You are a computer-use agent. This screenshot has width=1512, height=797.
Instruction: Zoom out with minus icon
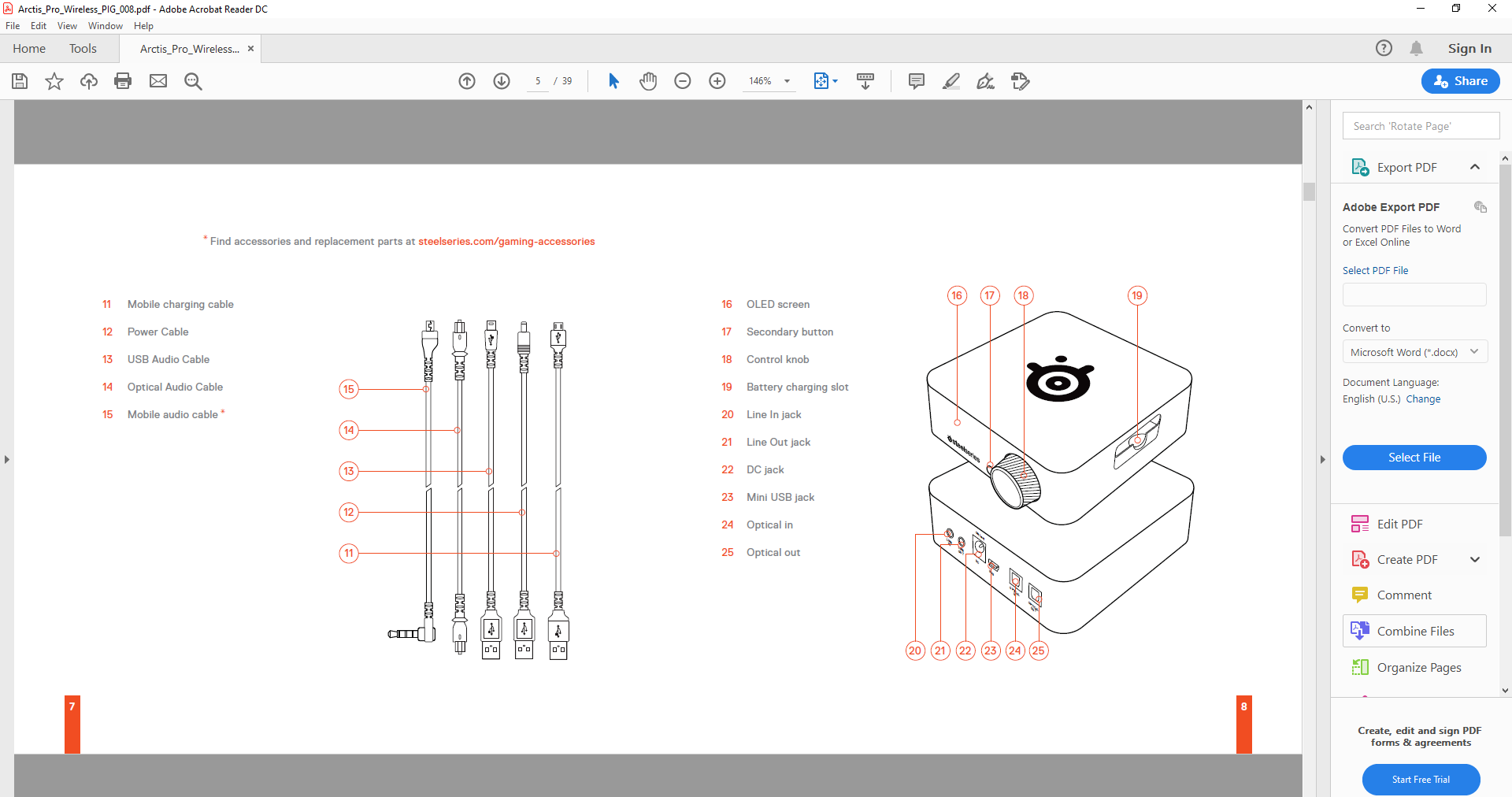(x=683, y=81)
